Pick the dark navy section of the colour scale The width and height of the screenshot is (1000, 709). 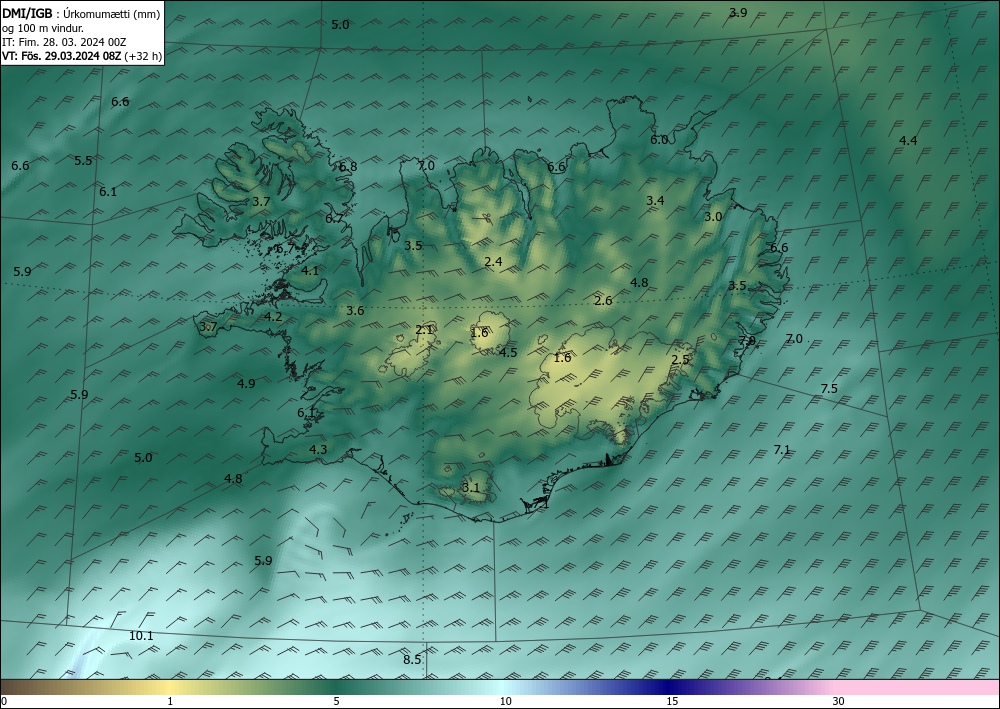(666, 687)
